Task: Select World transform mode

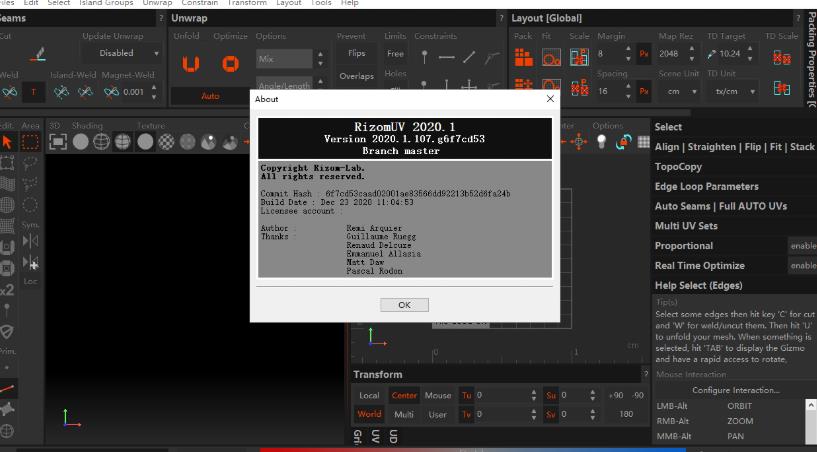Action: click(x=369, y=414)
